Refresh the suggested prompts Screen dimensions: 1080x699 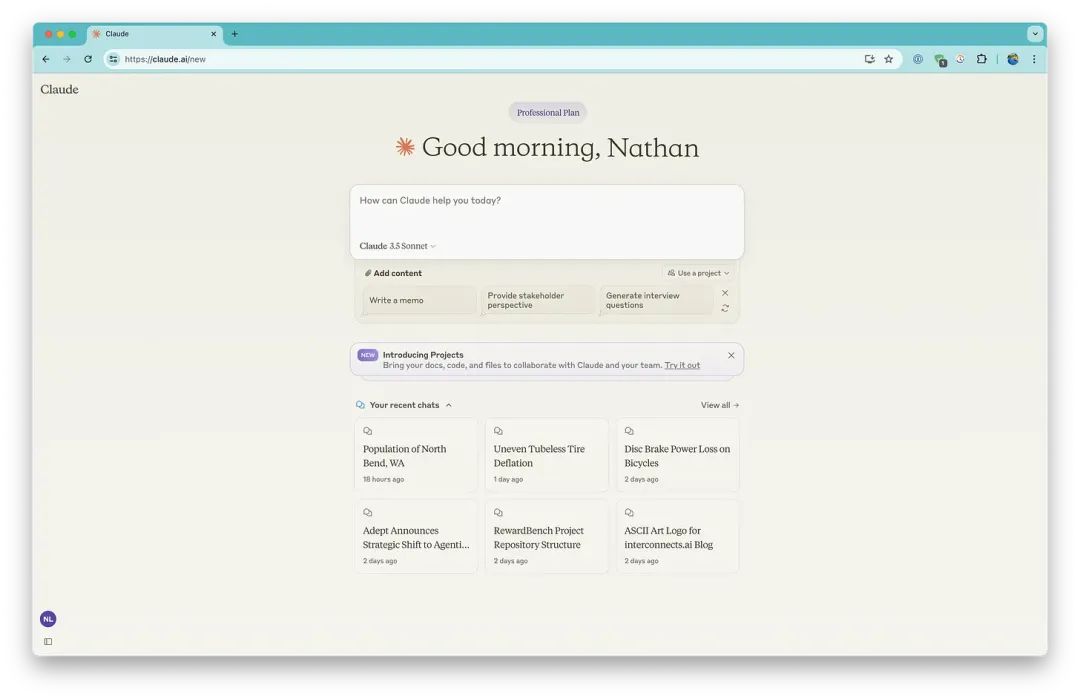pyautogui.click(x=725, y=308)
